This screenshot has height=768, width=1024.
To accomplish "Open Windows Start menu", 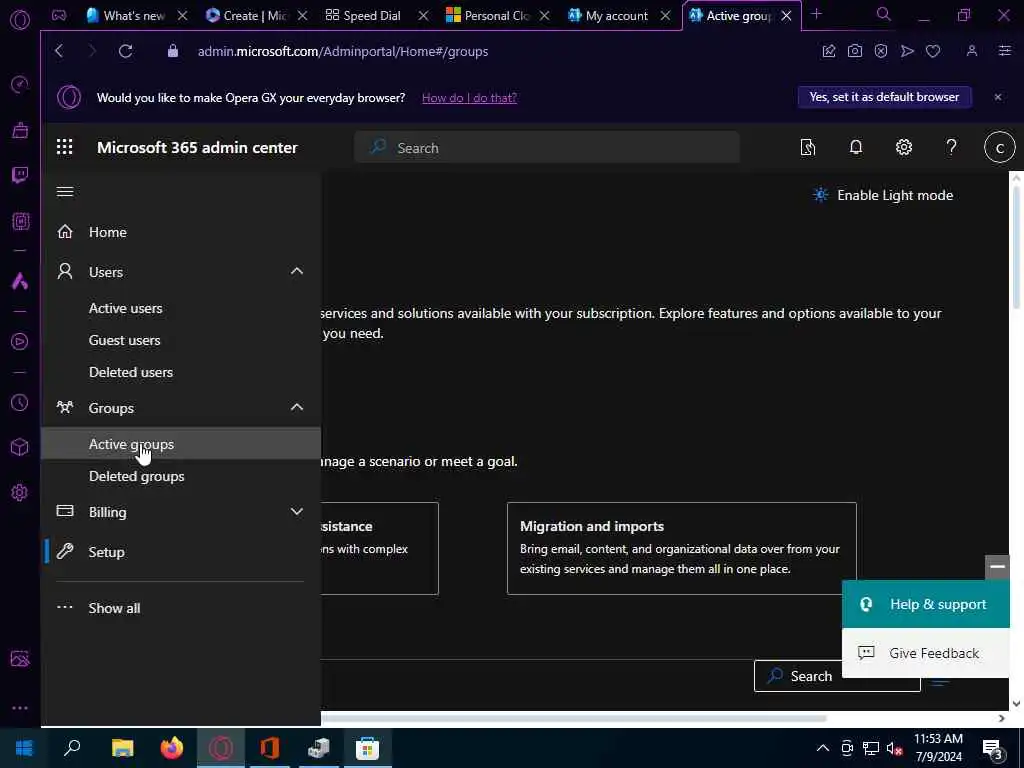I will 24,748.
